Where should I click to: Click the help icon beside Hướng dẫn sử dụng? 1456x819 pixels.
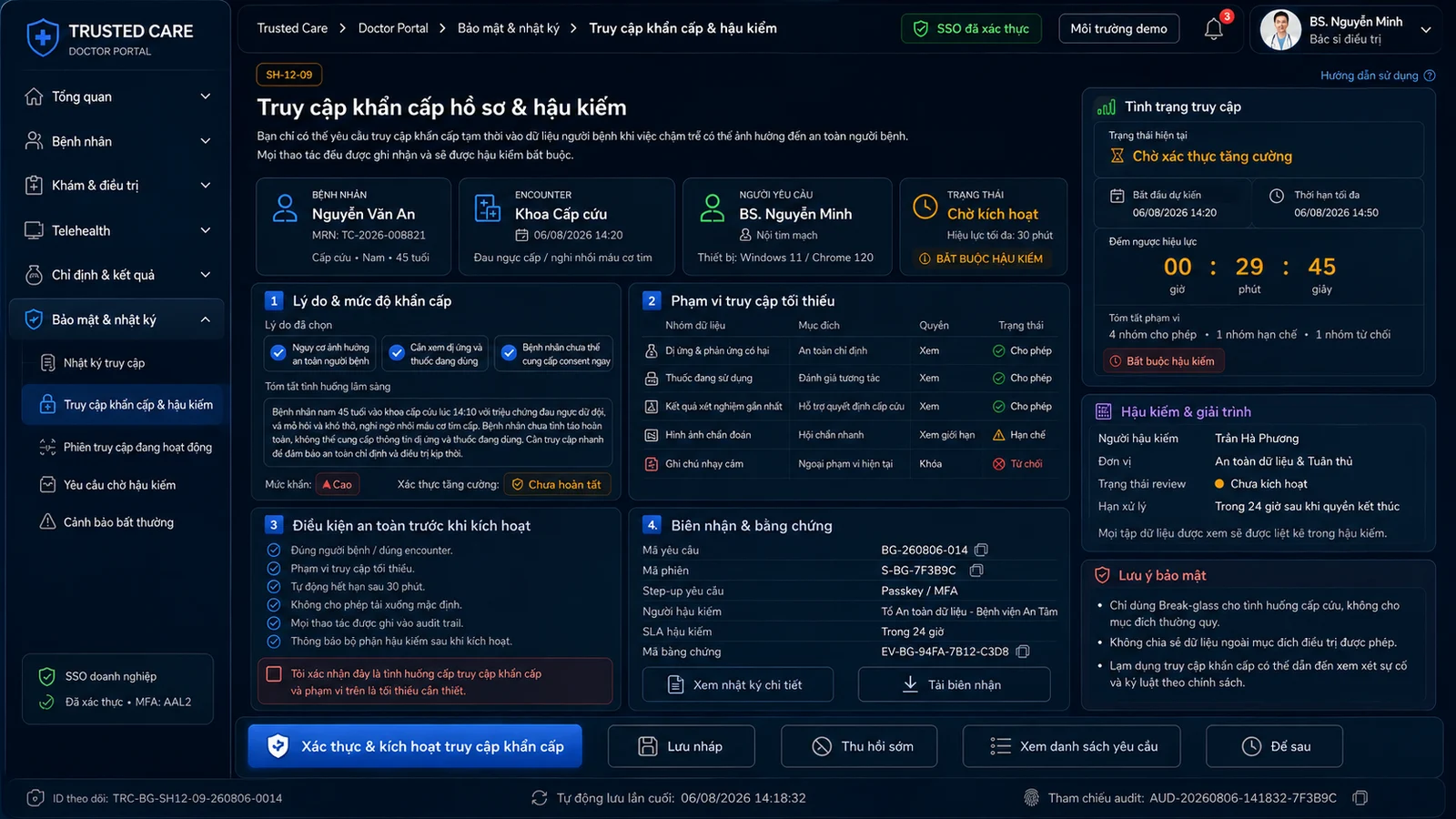pos(1430,76)
